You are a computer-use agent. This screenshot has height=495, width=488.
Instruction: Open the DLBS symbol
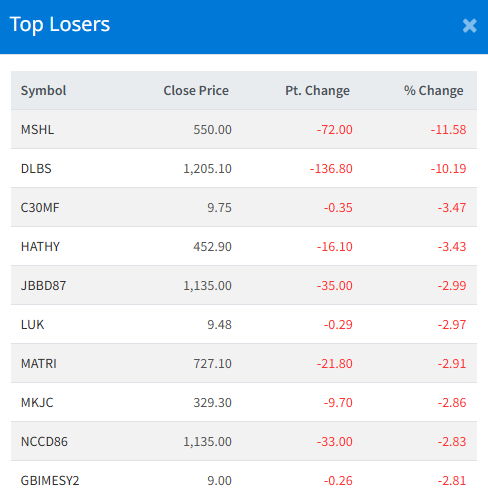36,169
